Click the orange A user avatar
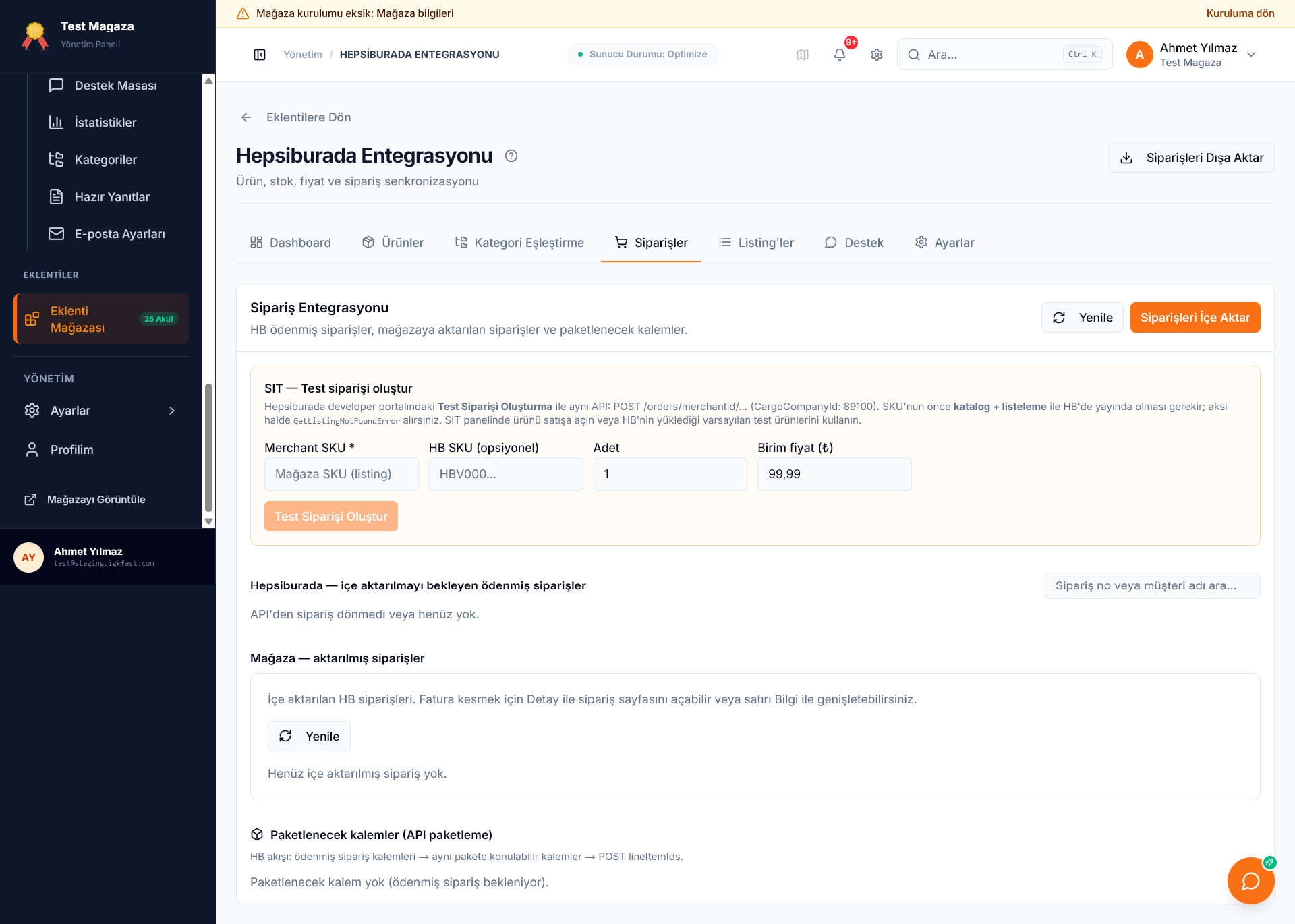Image resolution: width=1295 pixels, height=924 pixels. pos(1140,55)
